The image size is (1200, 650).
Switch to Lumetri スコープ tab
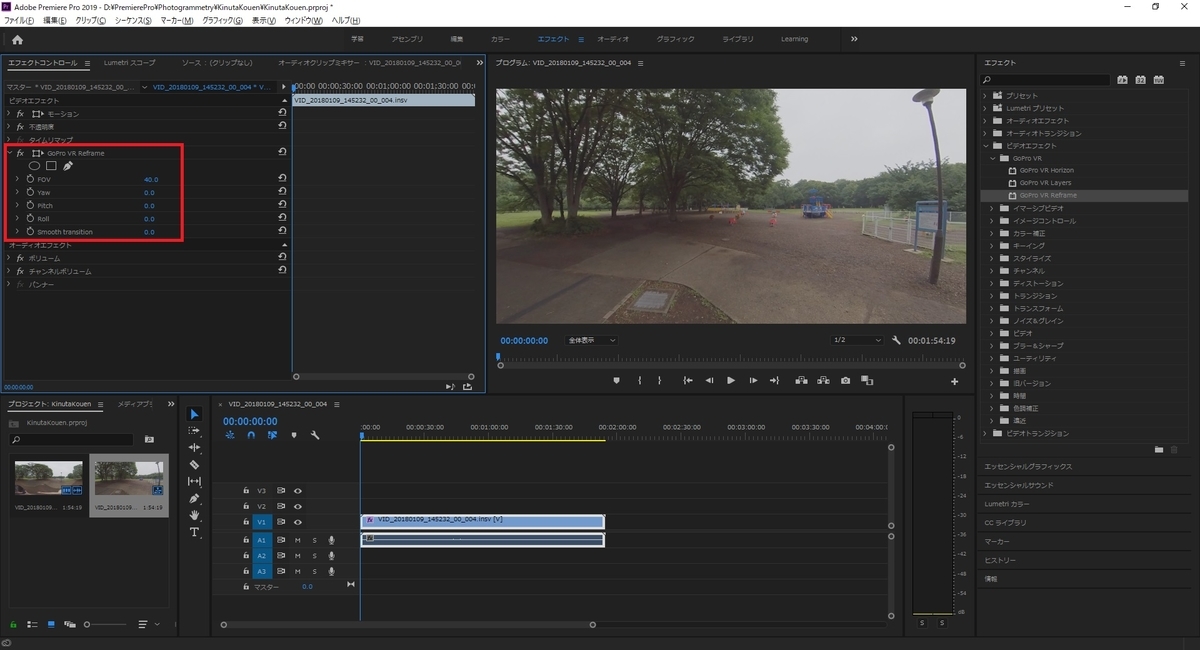132,63
